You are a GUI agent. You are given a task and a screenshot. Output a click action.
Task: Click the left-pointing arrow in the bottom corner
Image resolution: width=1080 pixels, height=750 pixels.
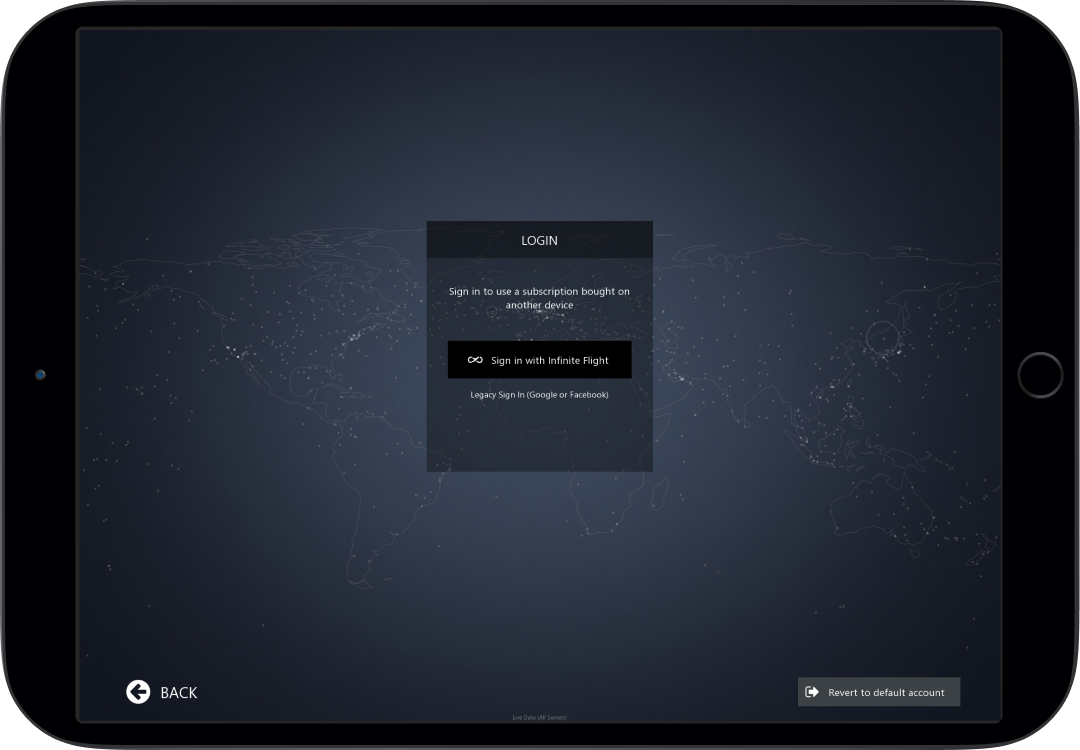(138, 692)
